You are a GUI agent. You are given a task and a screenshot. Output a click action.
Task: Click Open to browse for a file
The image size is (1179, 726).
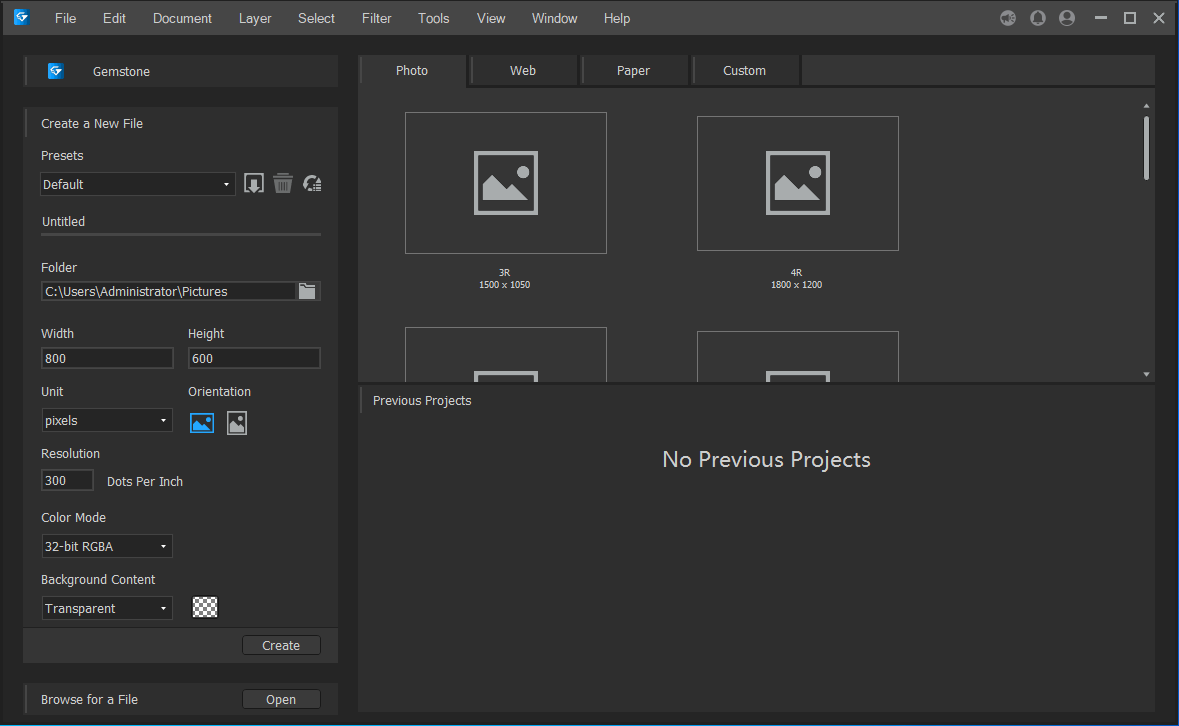pos(281,699)
